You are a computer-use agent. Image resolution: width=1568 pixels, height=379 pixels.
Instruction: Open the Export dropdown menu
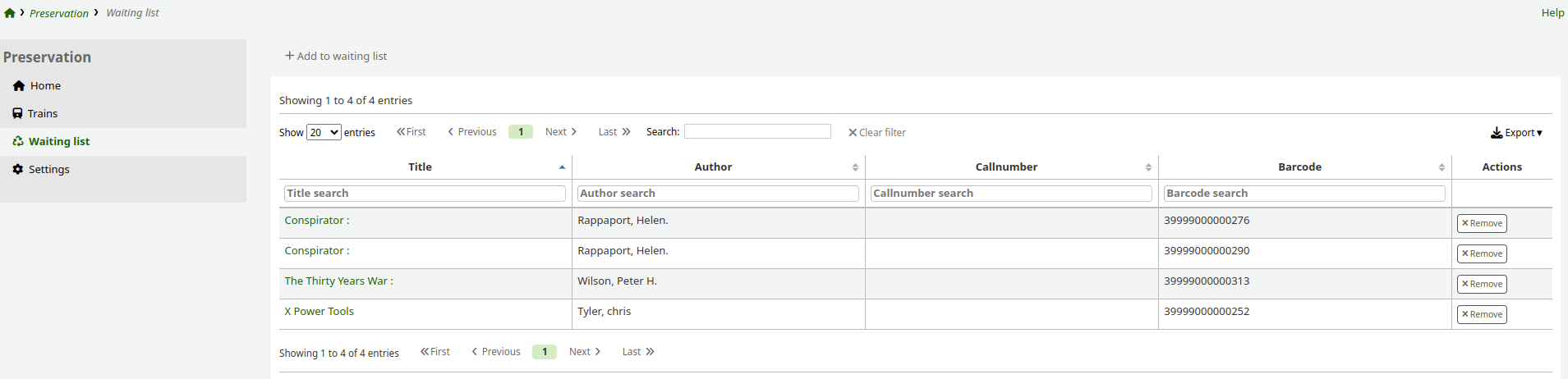point(1516,133)
